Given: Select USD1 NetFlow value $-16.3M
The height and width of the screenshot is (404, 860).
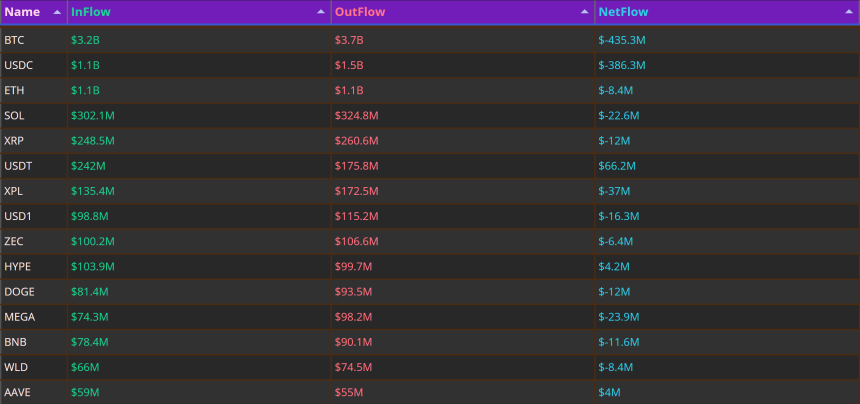Looking at the screenshot, I should pos(619,217).
